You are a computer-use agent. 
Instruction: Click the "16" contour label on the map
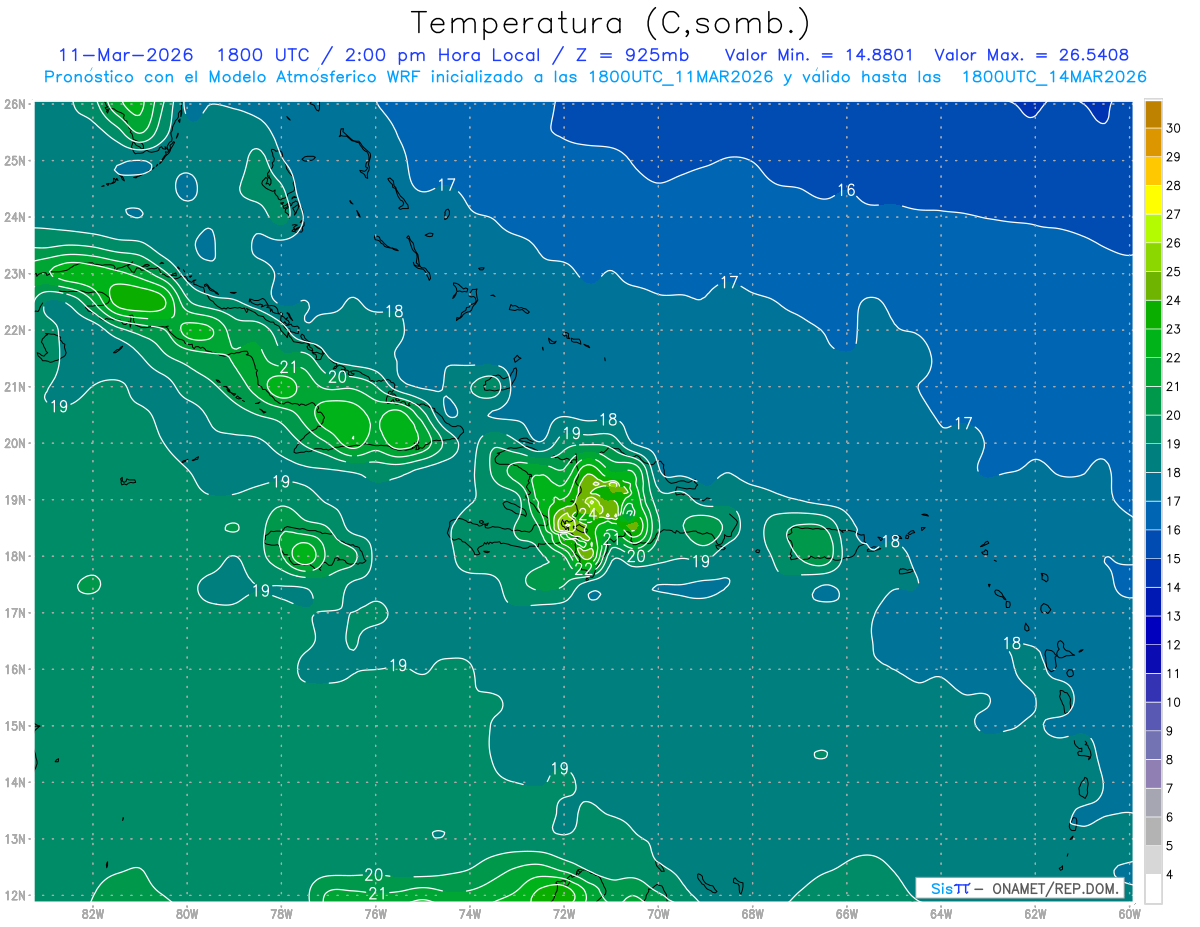point(846,190)
